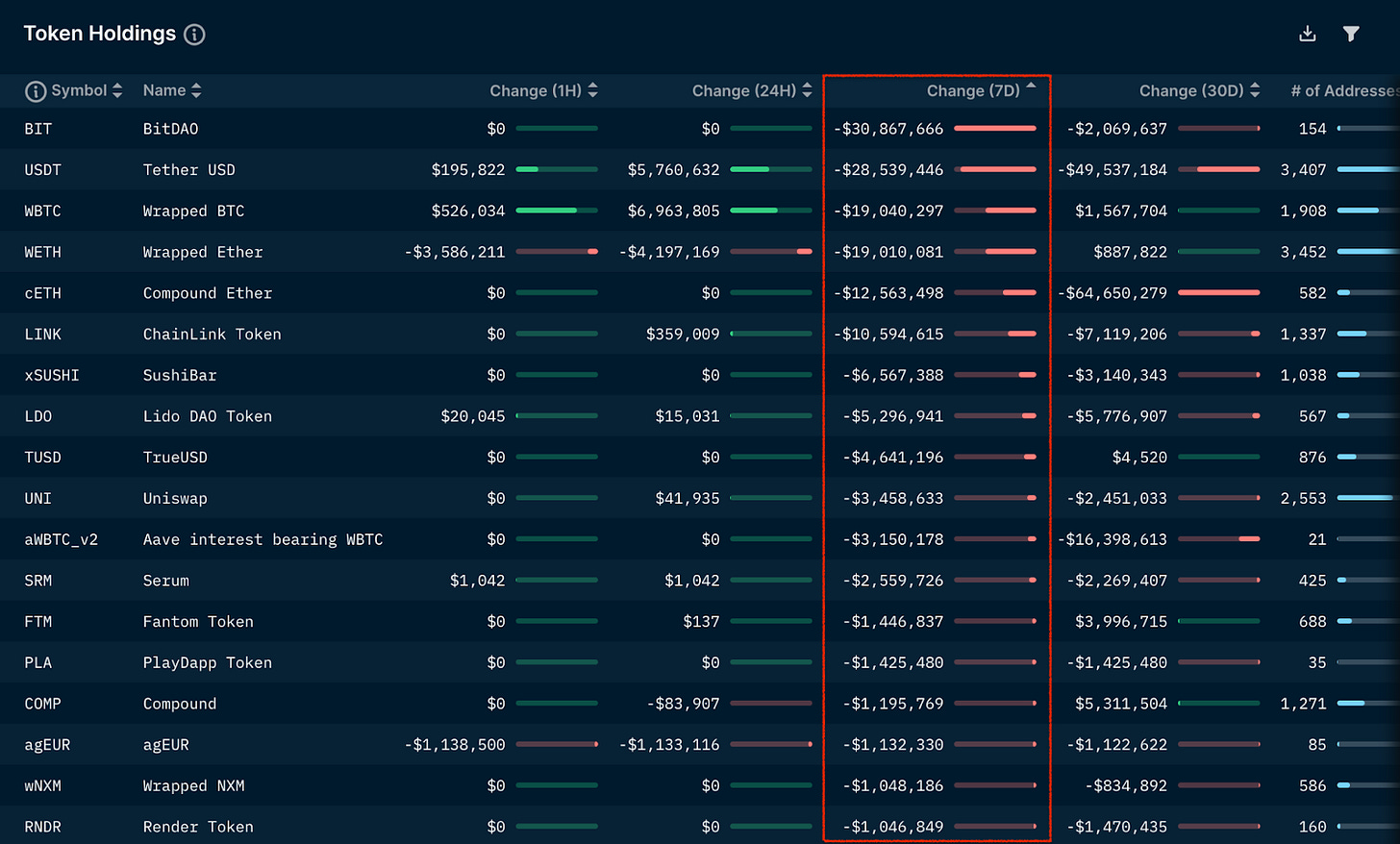Click the Render Token name

pos(199,828)
